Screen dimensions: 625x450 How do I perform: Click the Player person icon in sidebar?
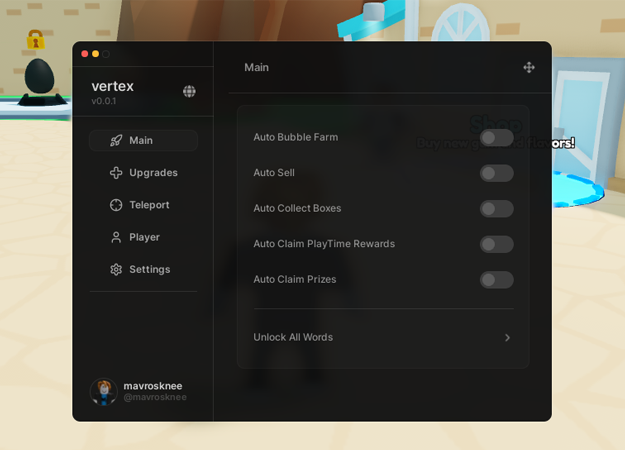[x=116, y=237]
